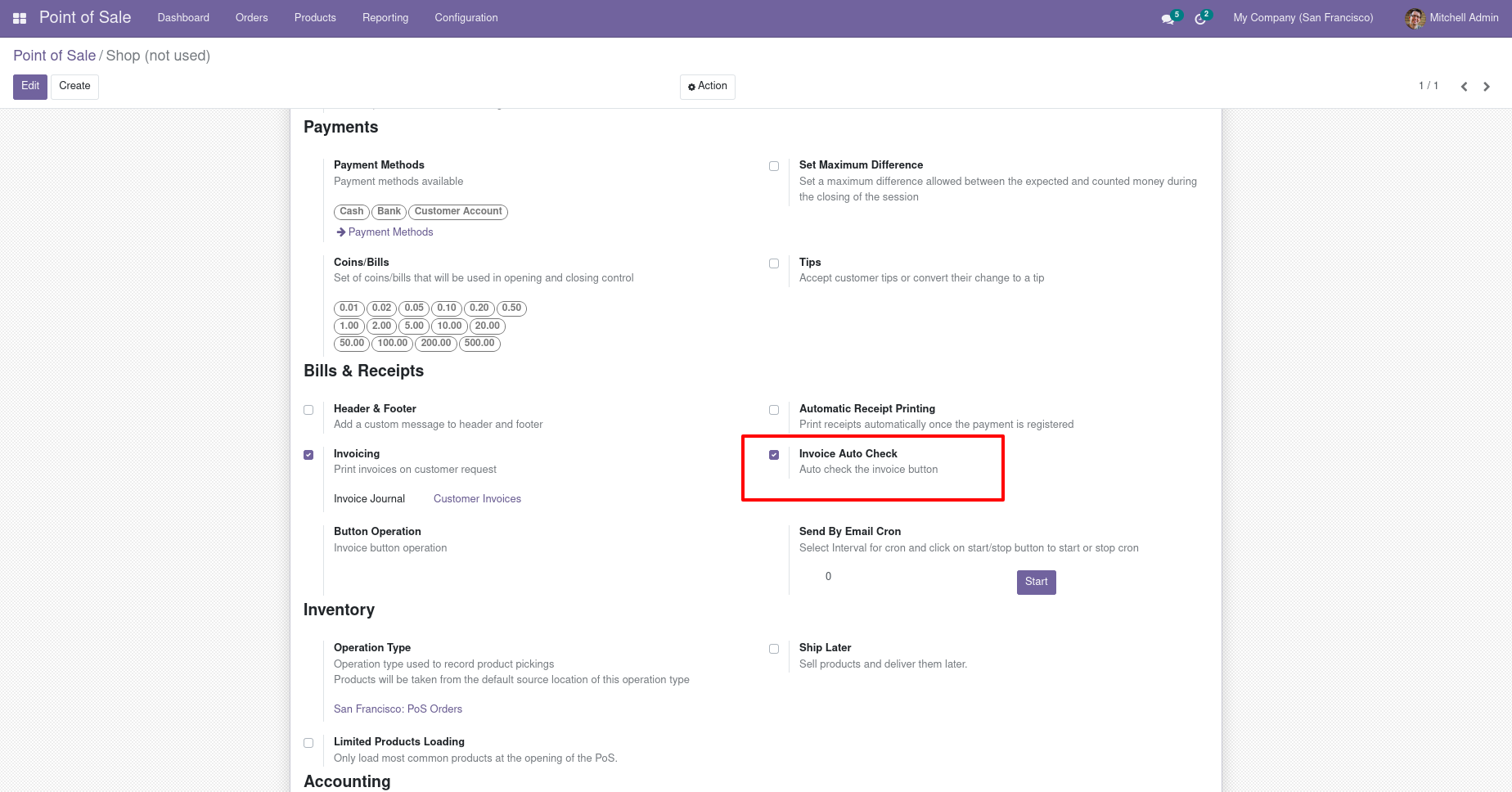Open the Configuration menu
The width and height of the screenshot is (1512, 792).
[466, 18]
